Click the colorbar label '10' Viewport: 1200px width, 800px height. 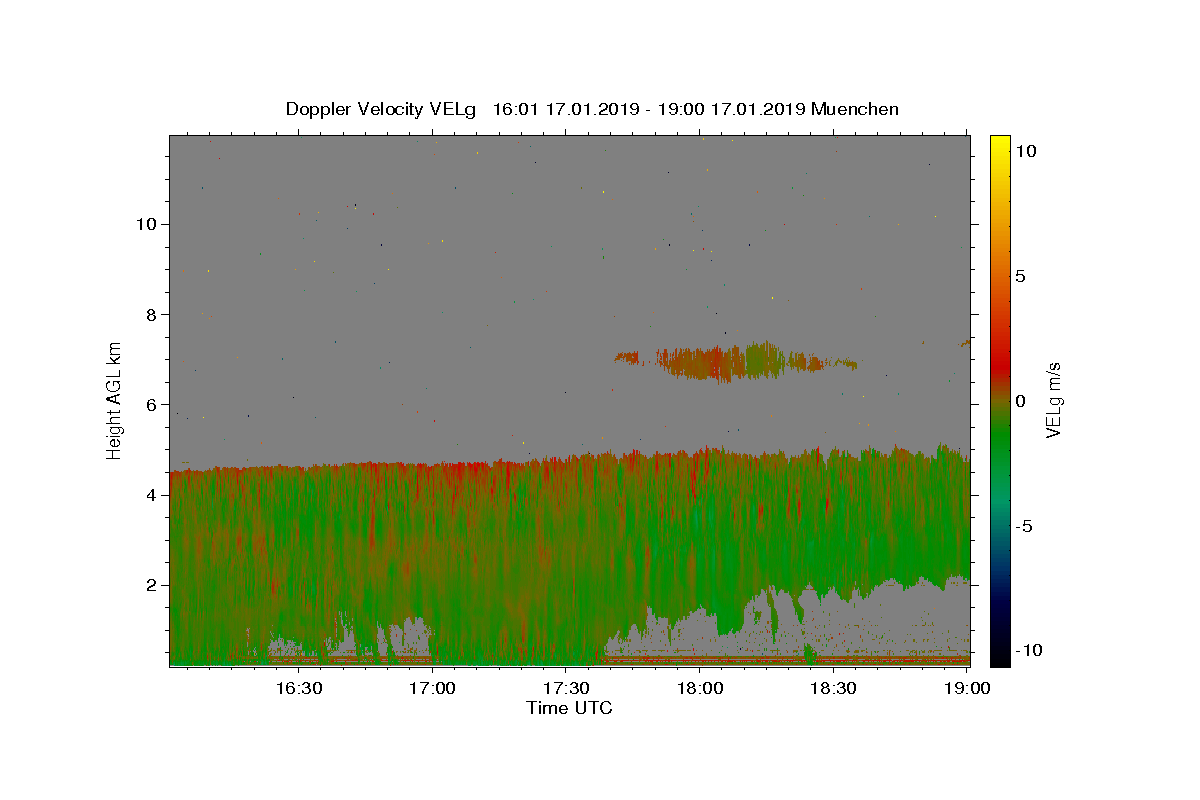pyautogui.click(x=1025, y=151)
